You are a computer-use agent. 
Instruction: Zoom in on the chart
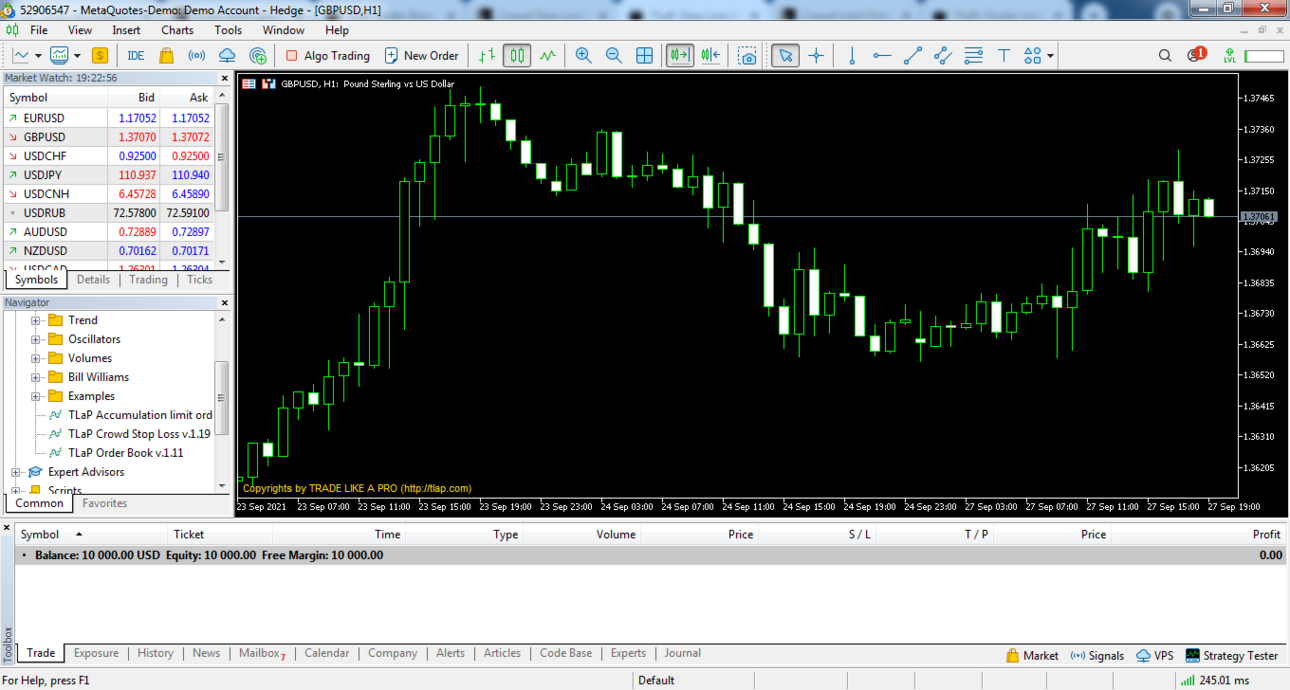tap(584, 56)
